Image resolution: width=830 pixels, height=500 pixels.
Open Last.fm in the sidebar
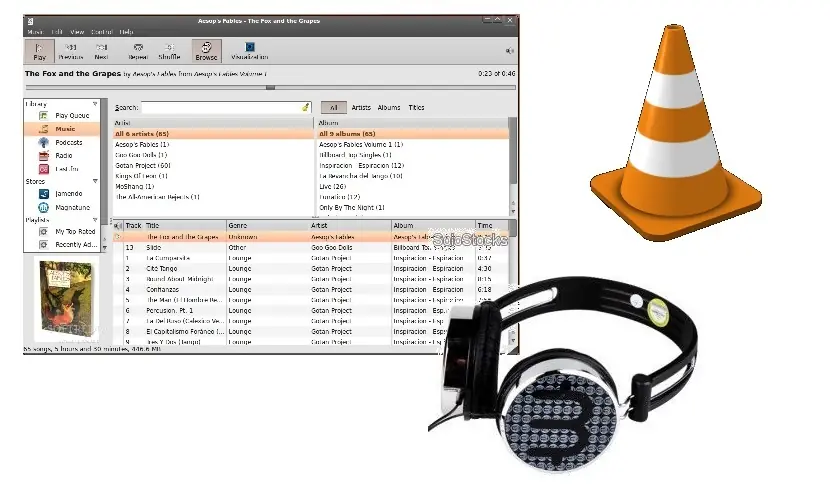[x=62, y=169]
